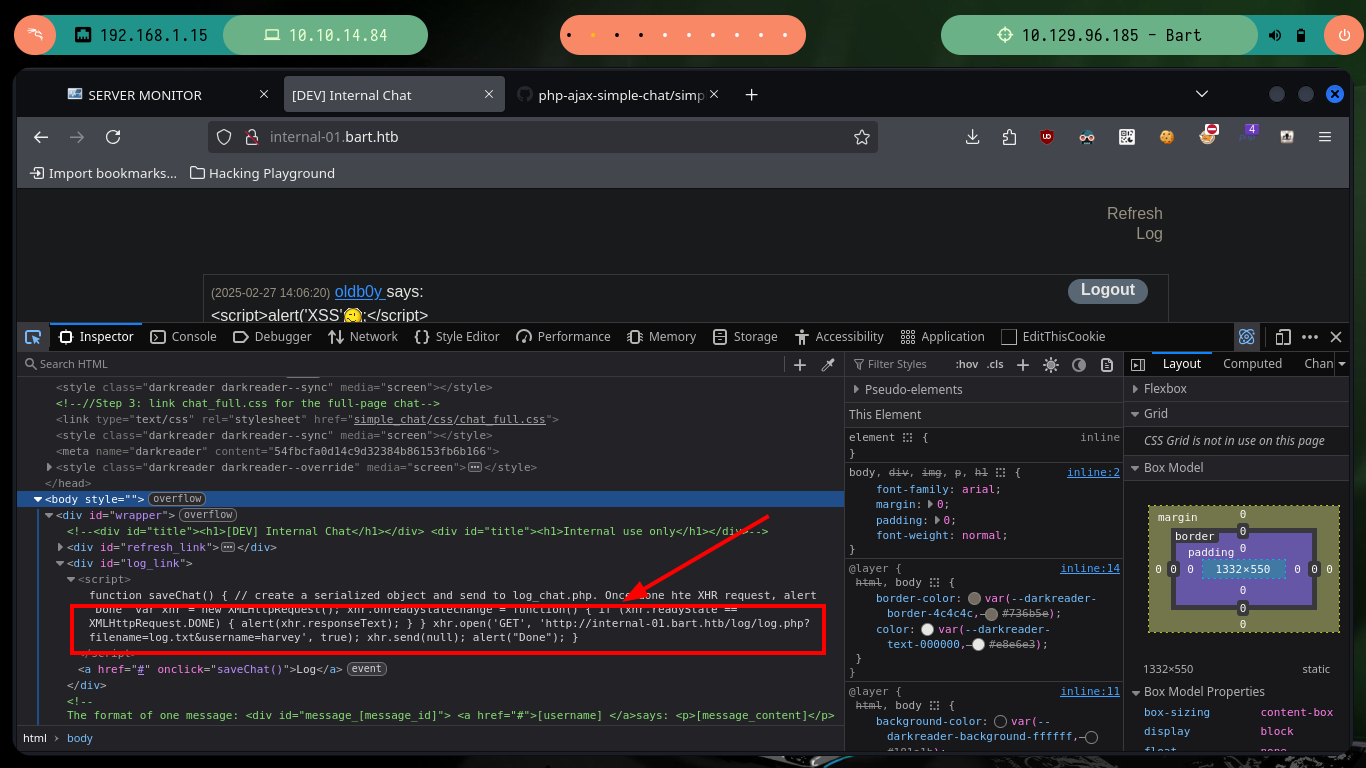1366x768 pixels.
Task: Bookmark this page with star
Action: (861, 137)
